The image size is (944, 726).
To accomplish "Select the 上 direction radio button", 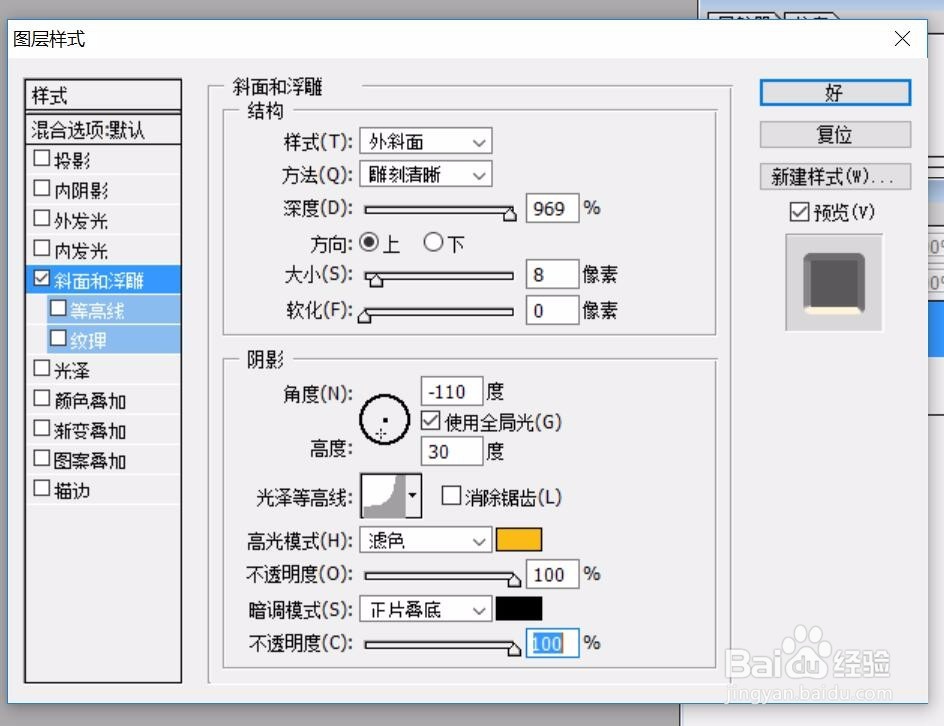I will click(369, 243).
